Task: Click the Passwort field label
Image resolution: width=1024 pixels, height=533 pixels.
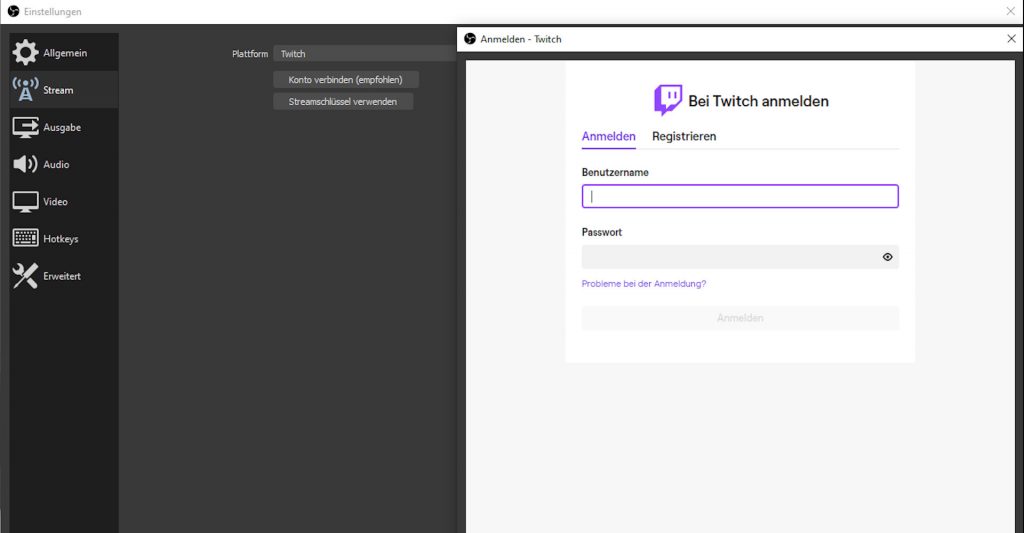Action: (601, 232)
